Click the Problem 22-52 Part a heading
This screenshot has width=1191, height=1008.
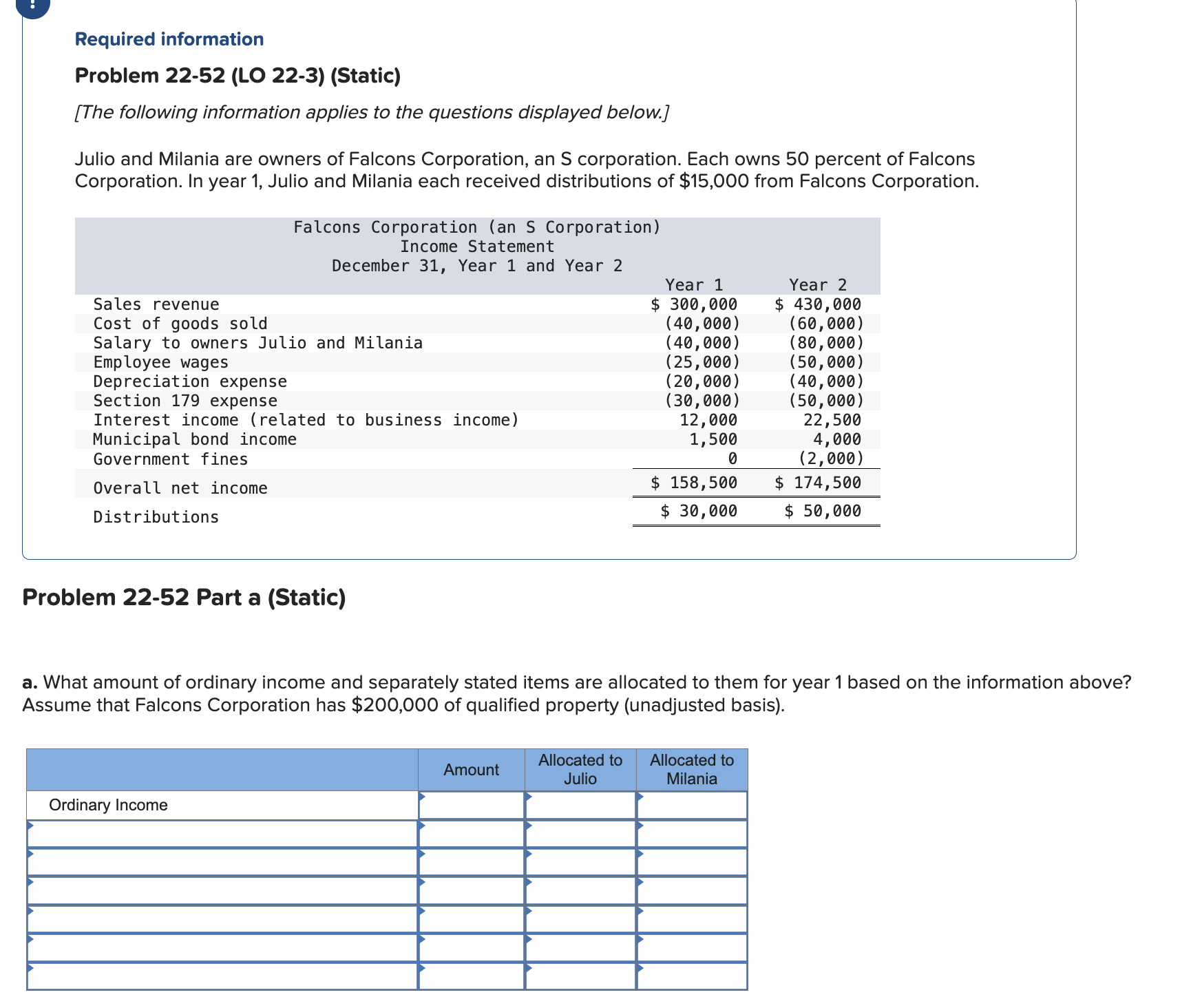tap(184, 598)
